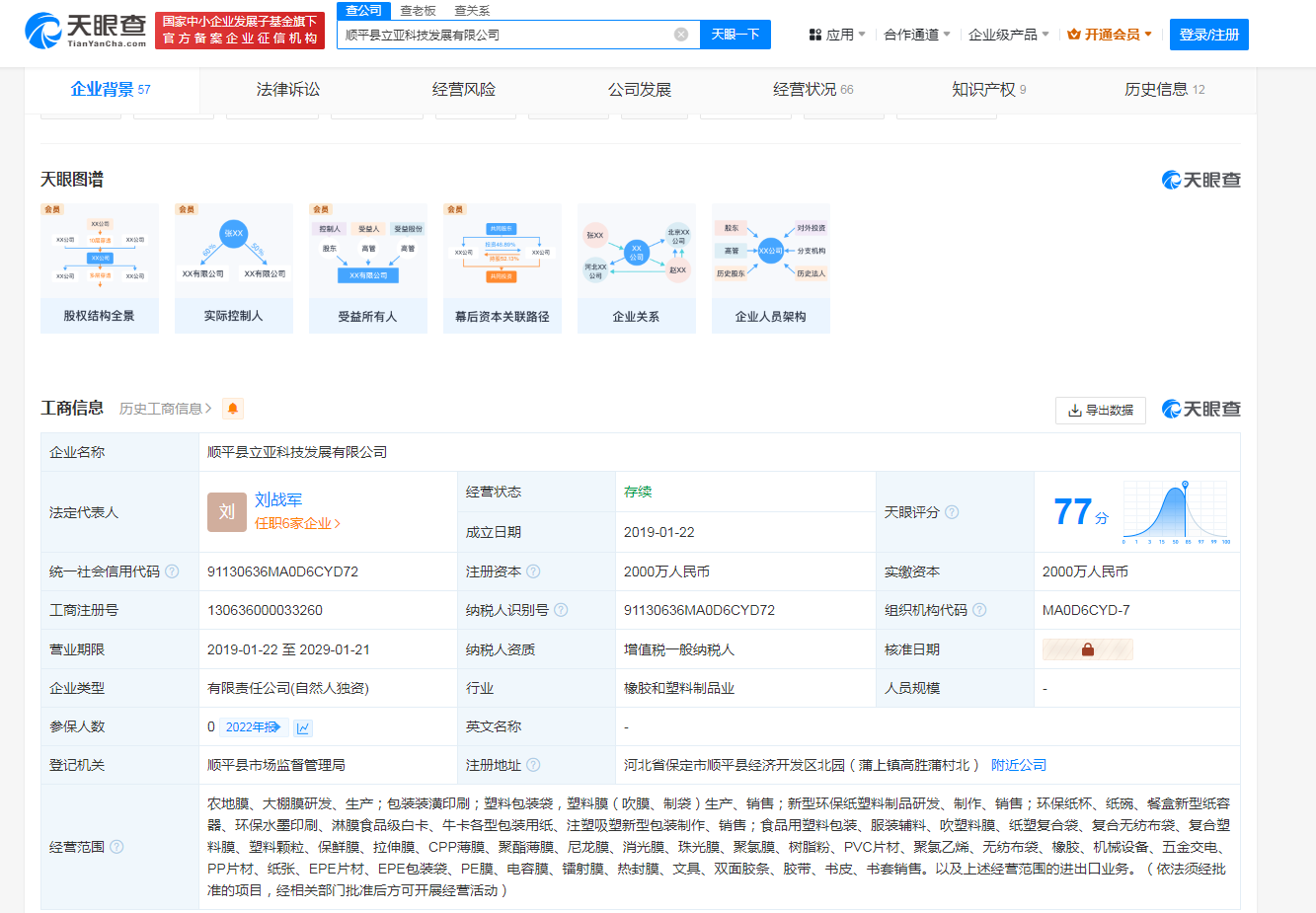1316x913 pixels.
Task: Open the 历史信息 tab
Action: coord(1165,90)
